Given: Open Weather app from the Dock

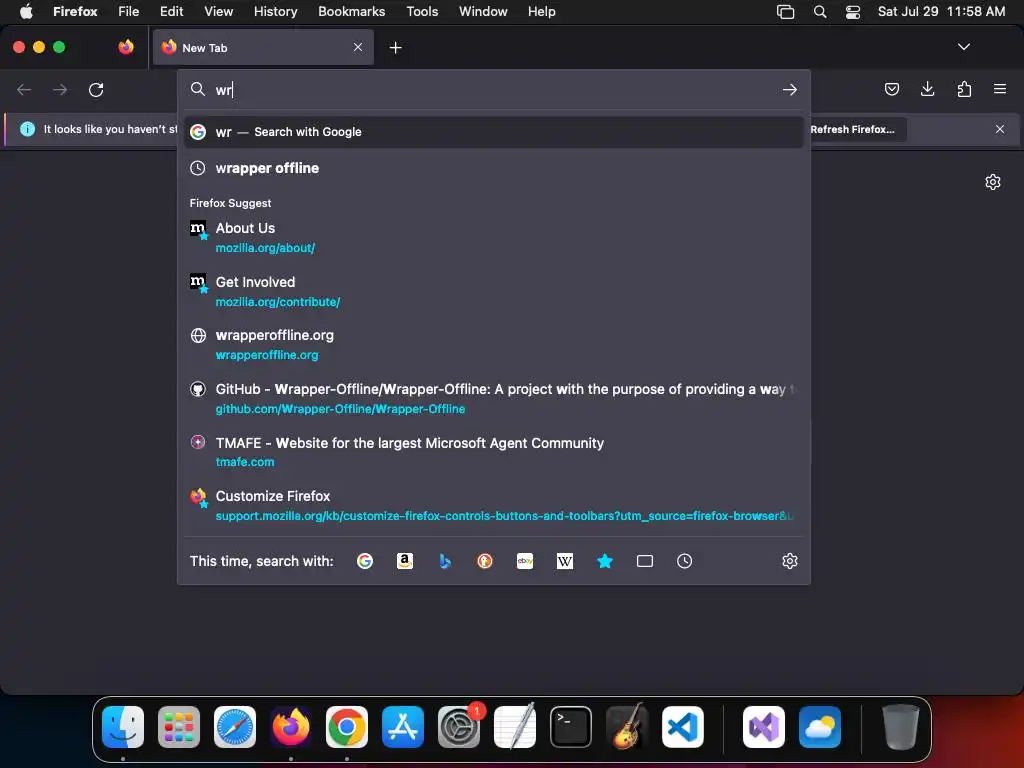Looking at the screenshot, I should (820, 727).
